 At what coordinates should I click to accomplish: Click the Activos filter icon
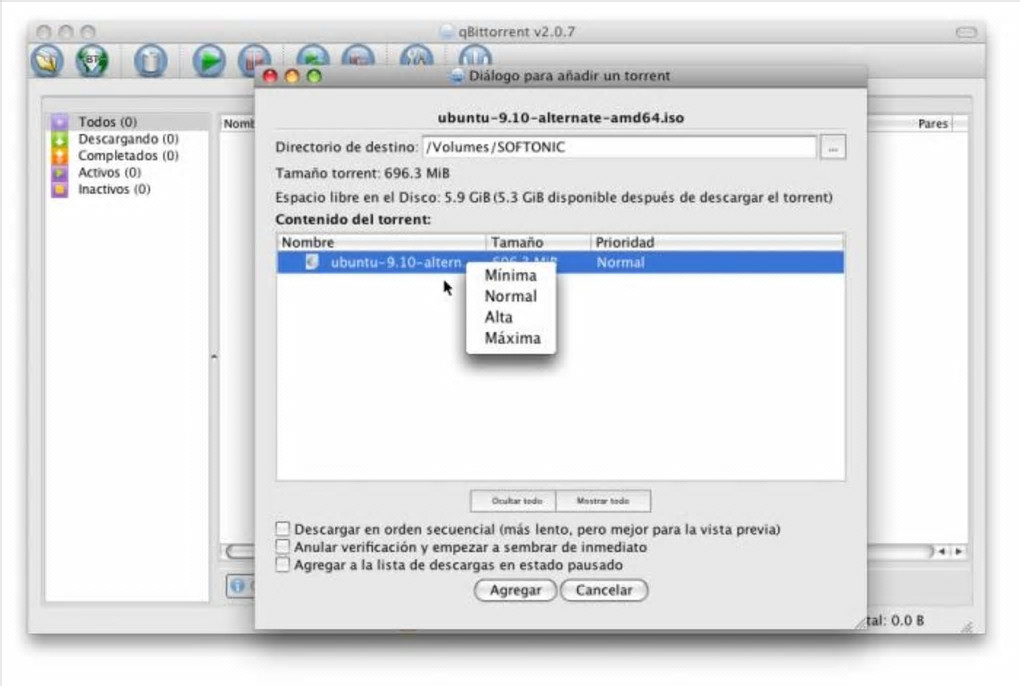tap(60, 173)
